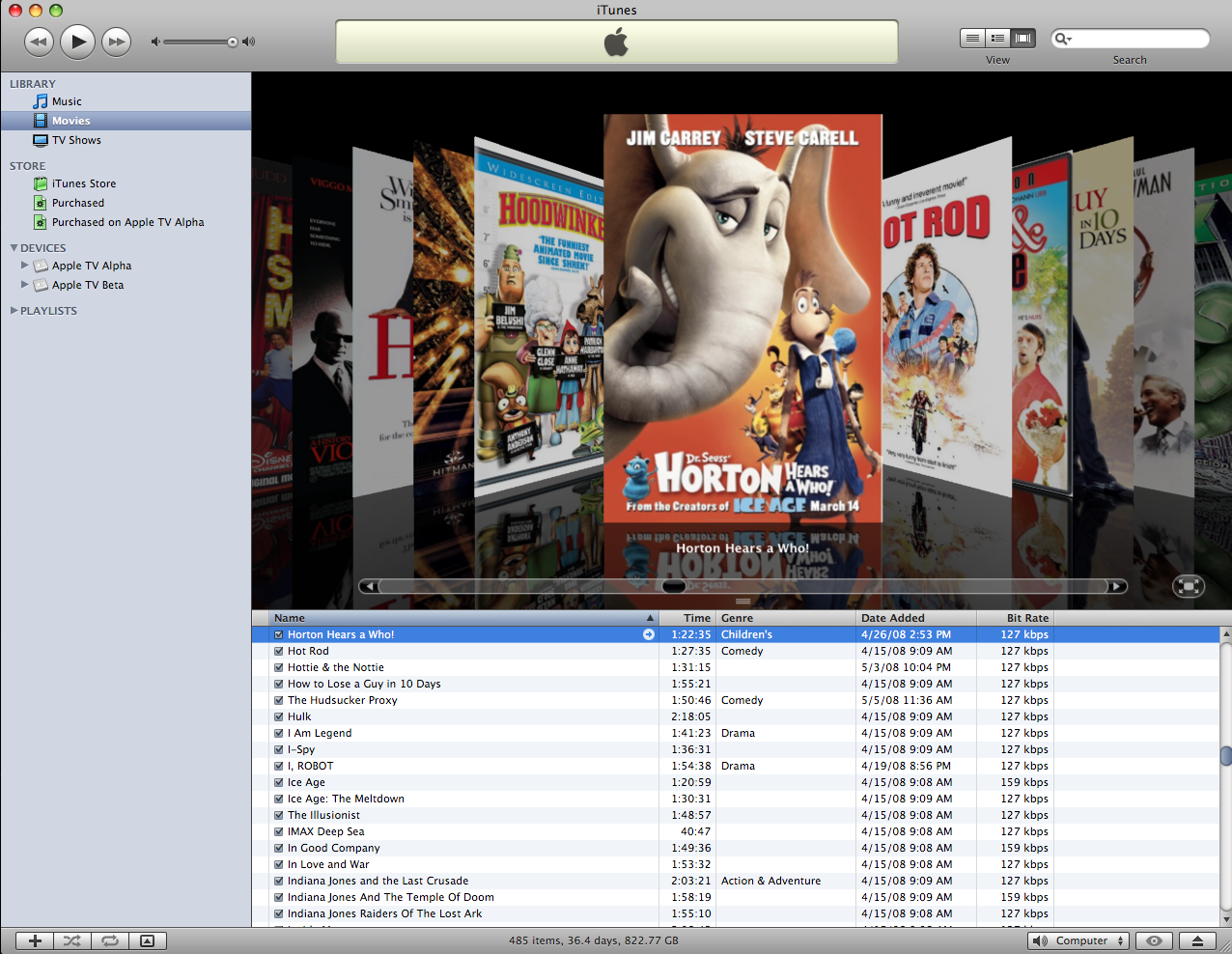
Task: Collapse the DEVICES section
Action: (14, 248)
